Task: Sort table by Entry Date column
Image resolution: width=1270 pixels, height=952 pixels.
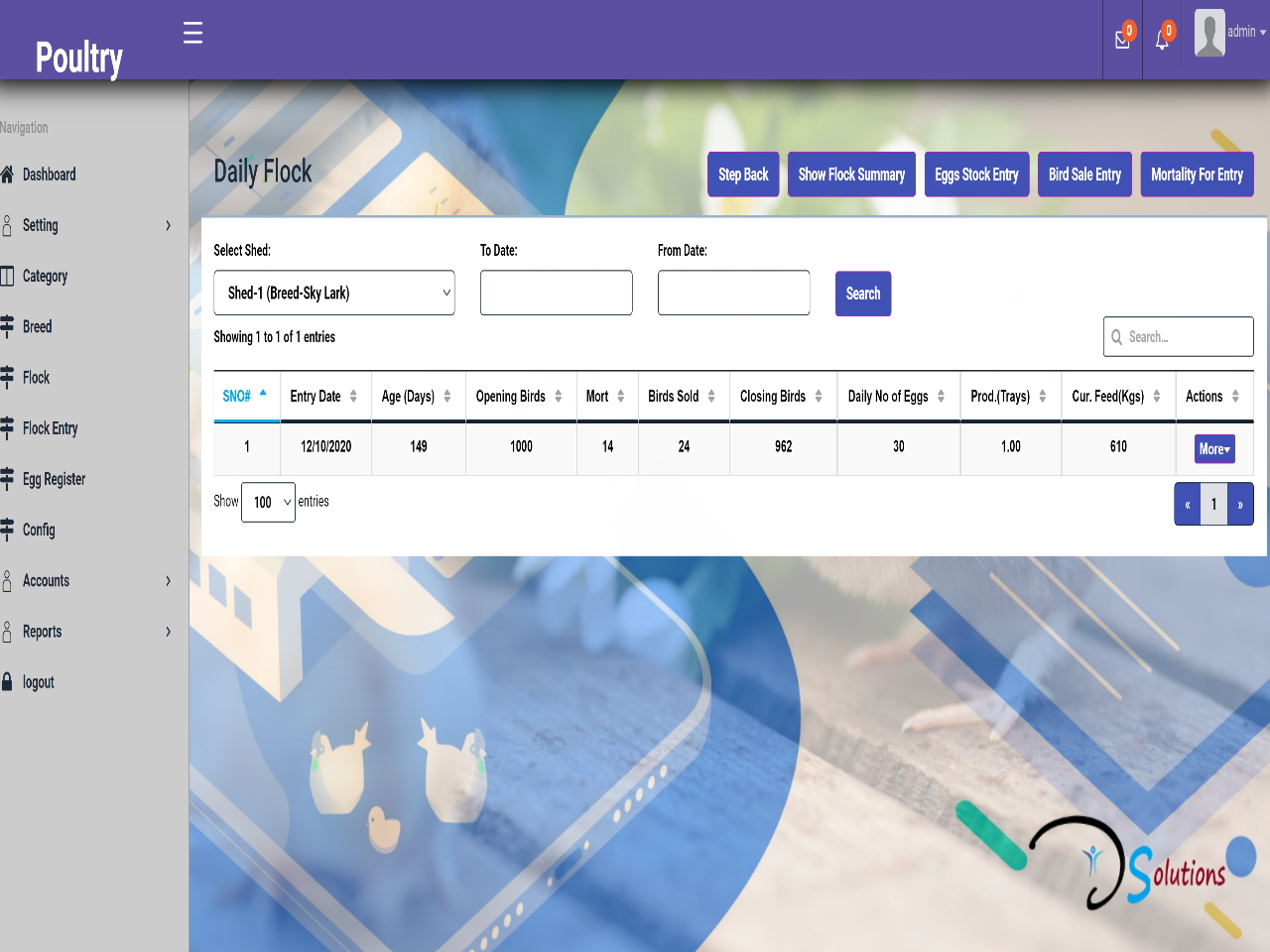Action: (x=324, y=397)
